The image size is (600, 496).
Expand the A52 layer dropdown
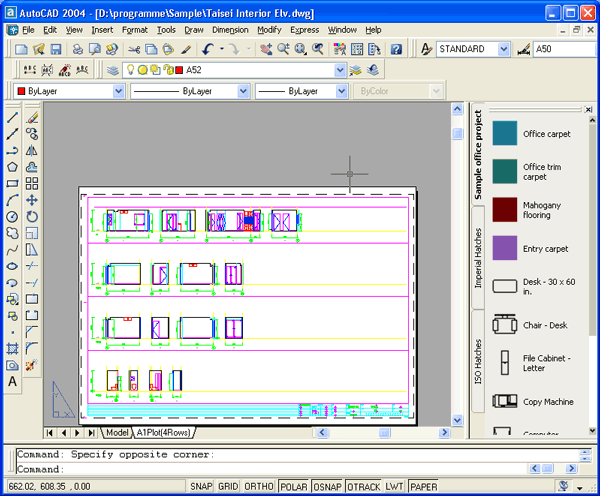coord(340,70)
